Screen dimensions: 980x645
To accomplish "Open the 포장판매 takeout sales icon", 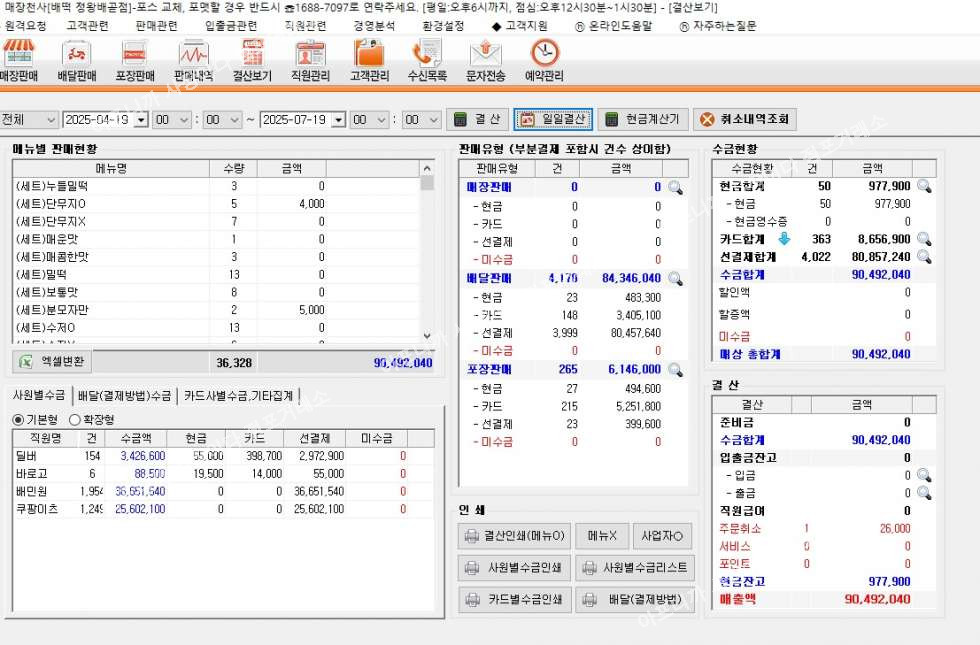I will click(135, 60).
